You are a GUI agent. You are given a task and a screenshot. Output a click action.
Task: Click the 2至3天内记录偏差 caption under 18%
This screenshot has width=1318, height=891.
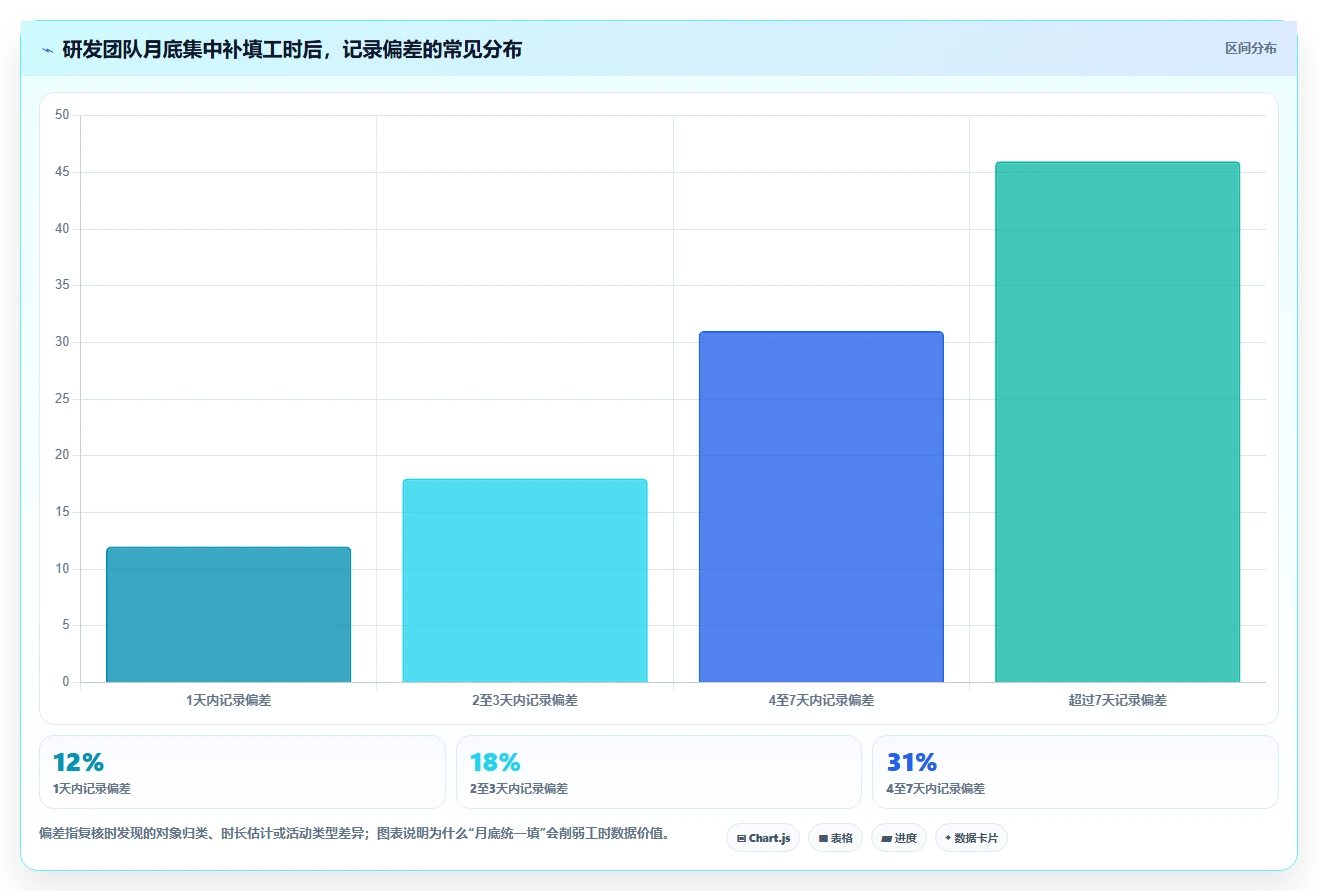tap(519, 789)
